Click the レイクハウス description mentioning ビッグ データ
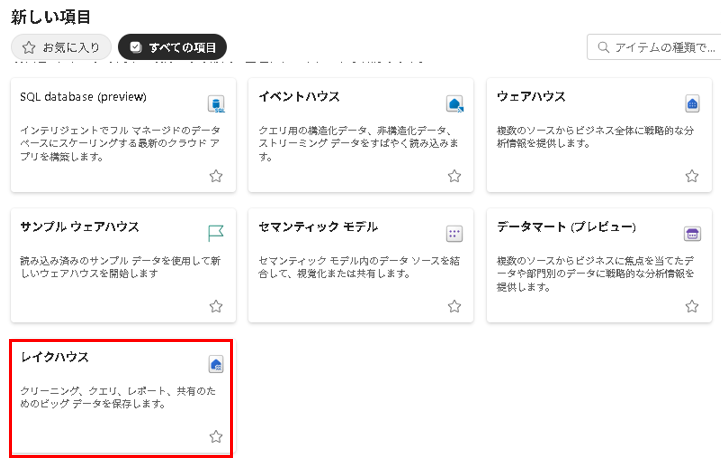This screenshot has height=463, width=721. tap(118, 397)
